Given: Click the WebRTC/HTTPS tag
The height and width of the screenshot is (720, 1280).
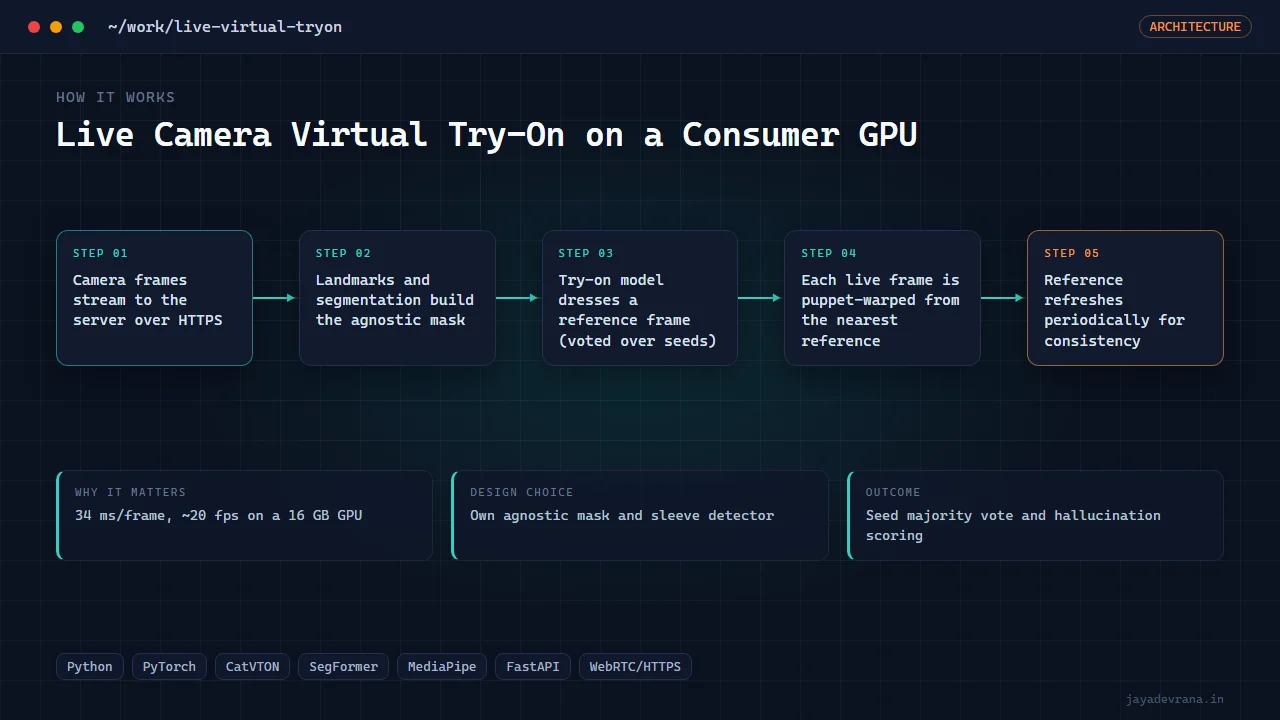Looking at the screenshot, I should pos(635,667).
